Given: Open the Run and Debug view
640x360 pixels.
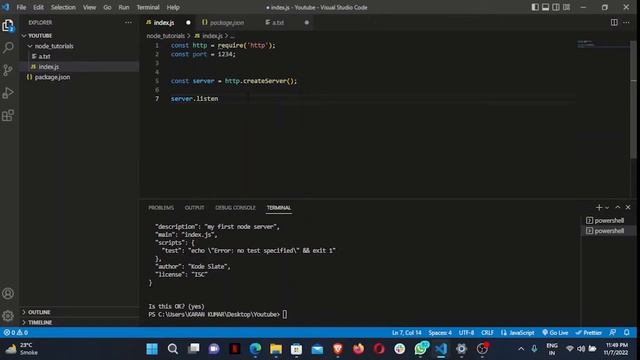Looking at the screenshot, I should (8, 93).
